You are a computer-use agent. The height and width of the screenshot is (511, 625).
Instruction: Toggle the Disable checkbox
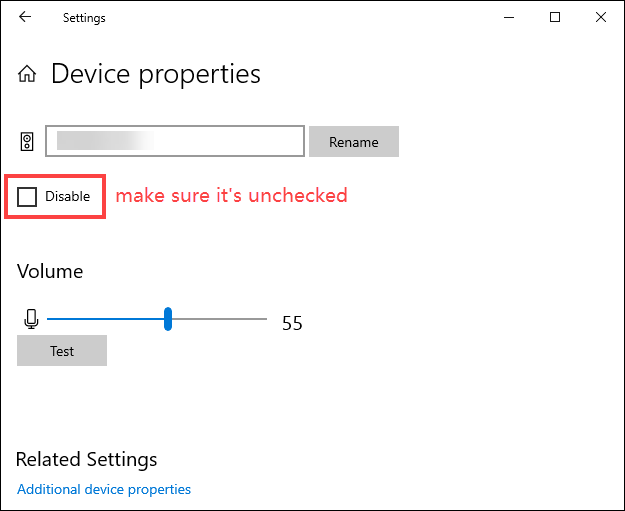pyautogui.click(x=28, y=196)
